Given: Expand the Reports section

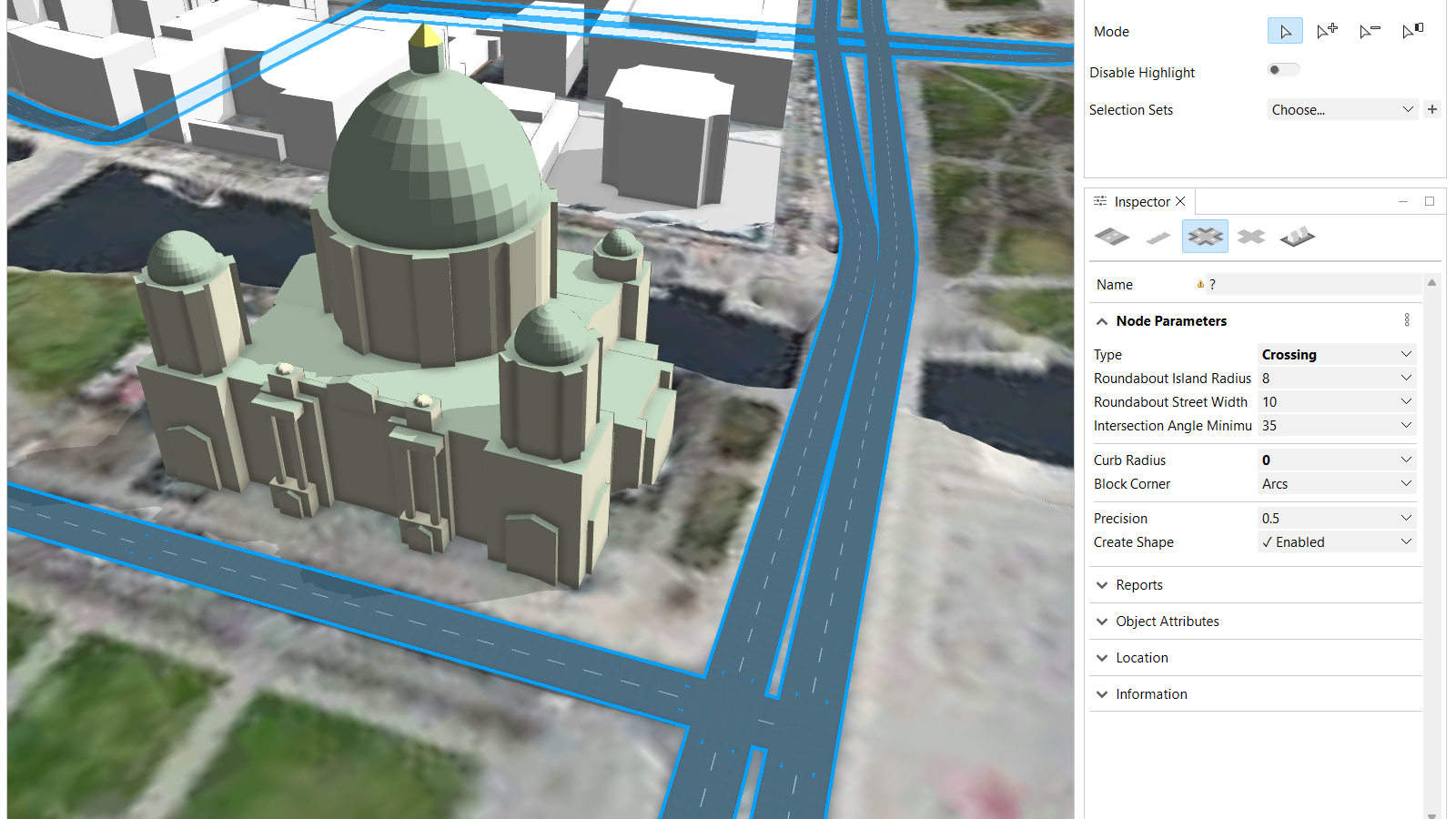Looking at the screenshot, I should pos(1138,585).
